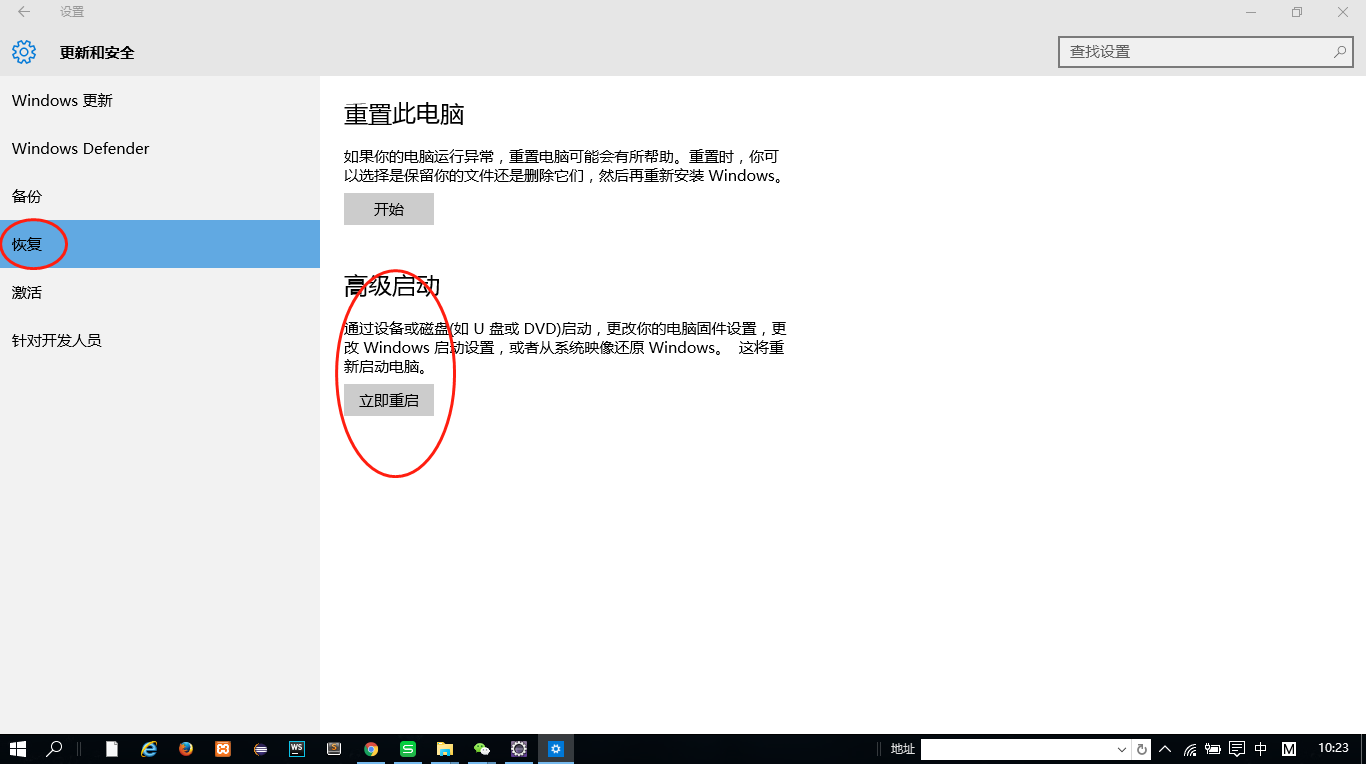Click the 更新和安全 page title

tap(97, 52)
